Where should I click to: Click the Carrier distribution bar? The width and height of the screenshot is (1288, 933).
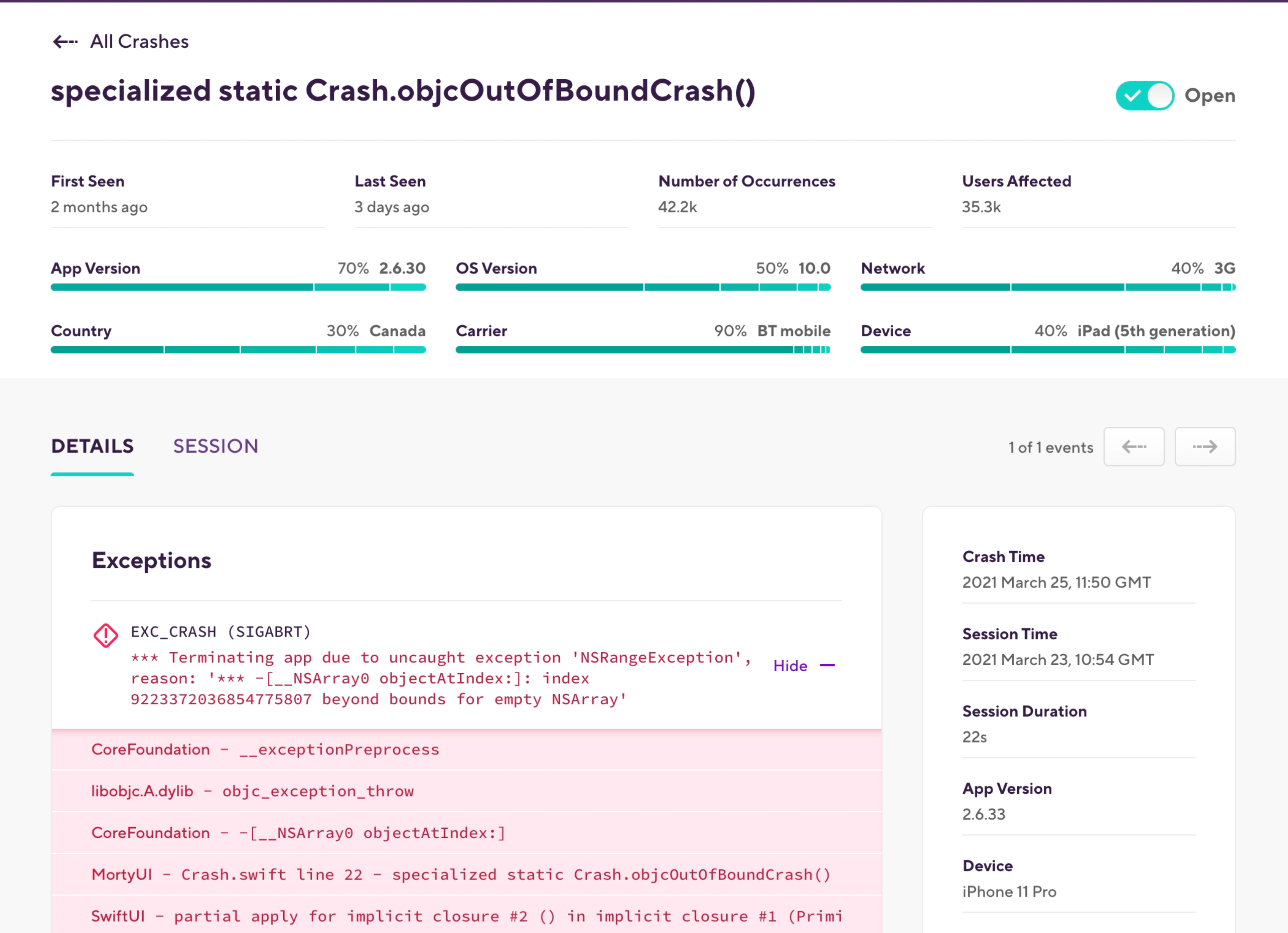643,350
